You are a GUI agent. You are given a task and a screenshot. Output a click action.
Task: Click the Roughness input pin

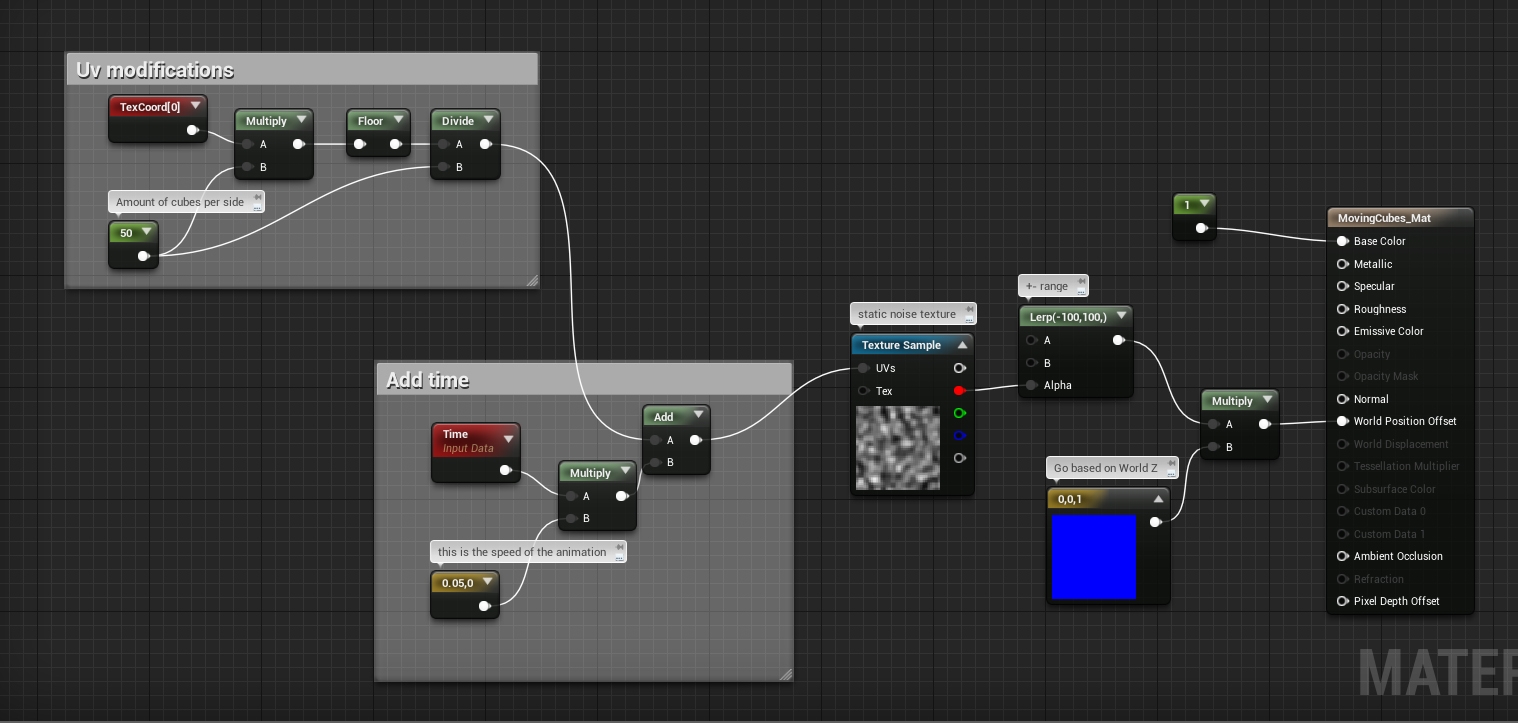1343,309
